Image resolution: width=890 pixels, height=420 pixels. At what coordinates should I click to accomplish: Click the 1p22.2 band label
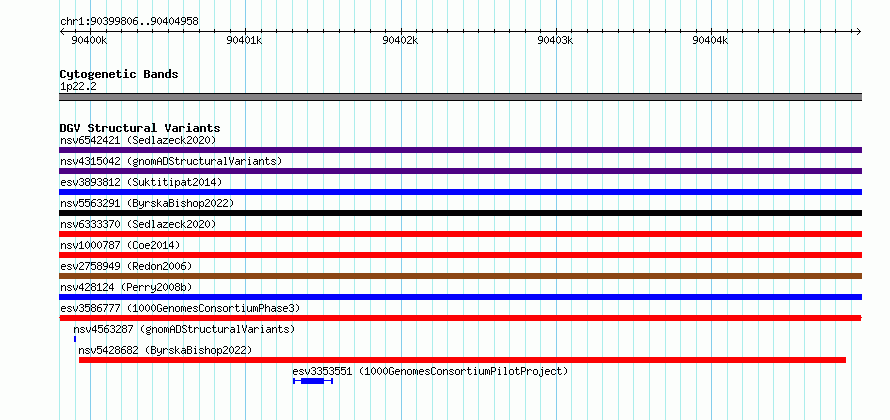[79, 86]
